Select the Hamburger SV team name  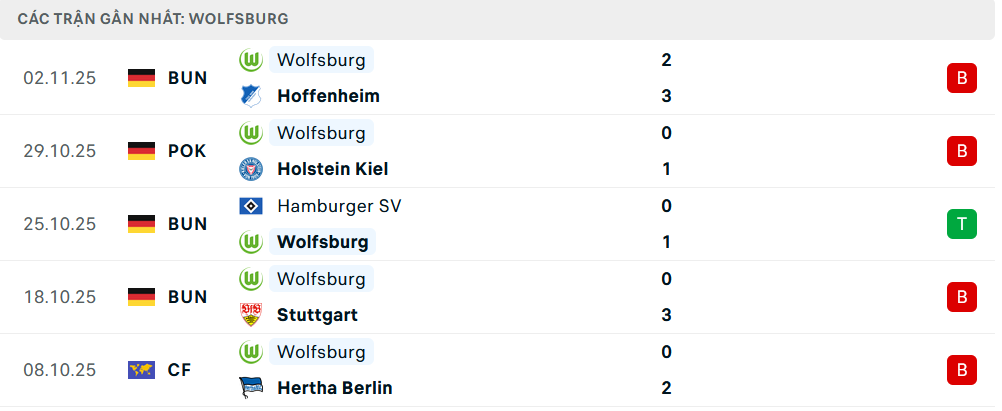click(339, 206)
